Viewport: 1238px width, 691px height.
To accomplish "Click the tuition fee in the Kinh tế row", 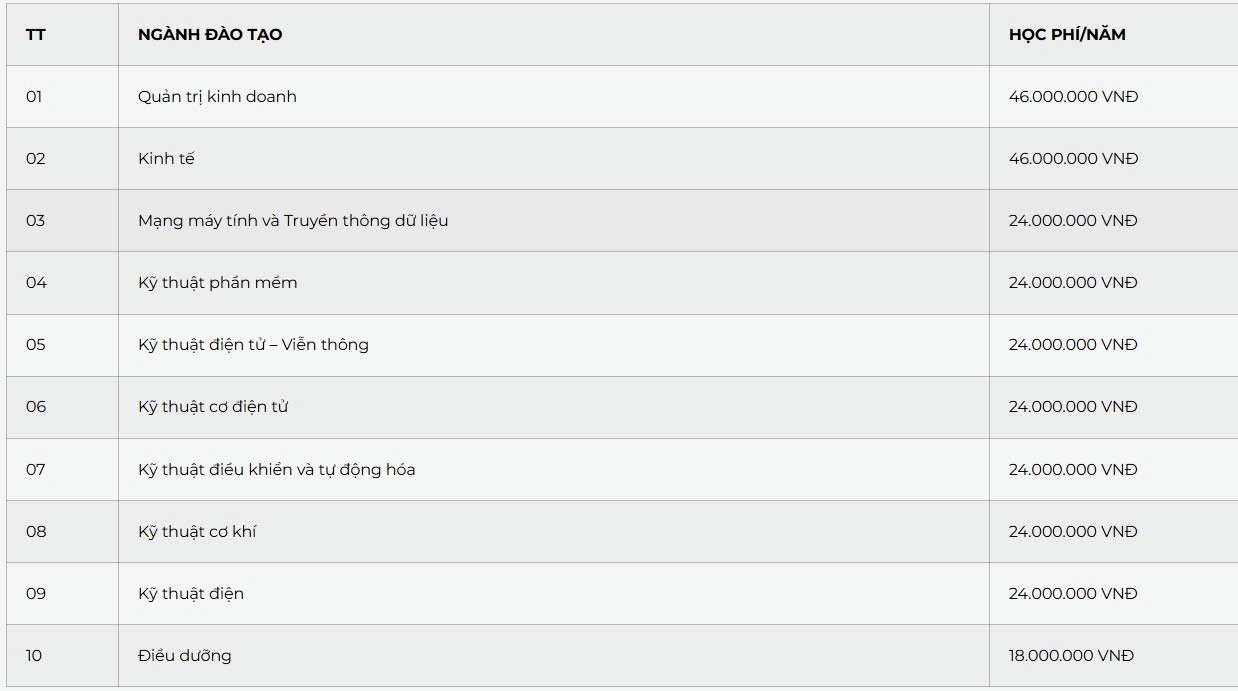I will point(1073,159).
